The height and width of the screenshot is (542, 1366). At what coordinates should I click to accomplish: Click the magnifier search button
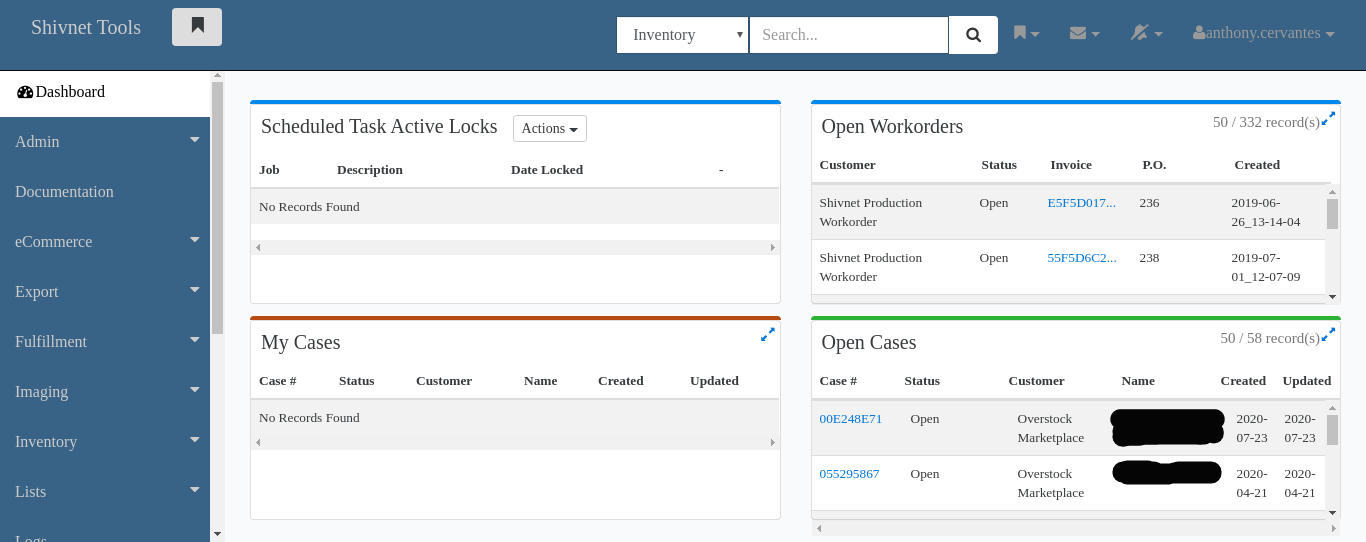[973, 35]
